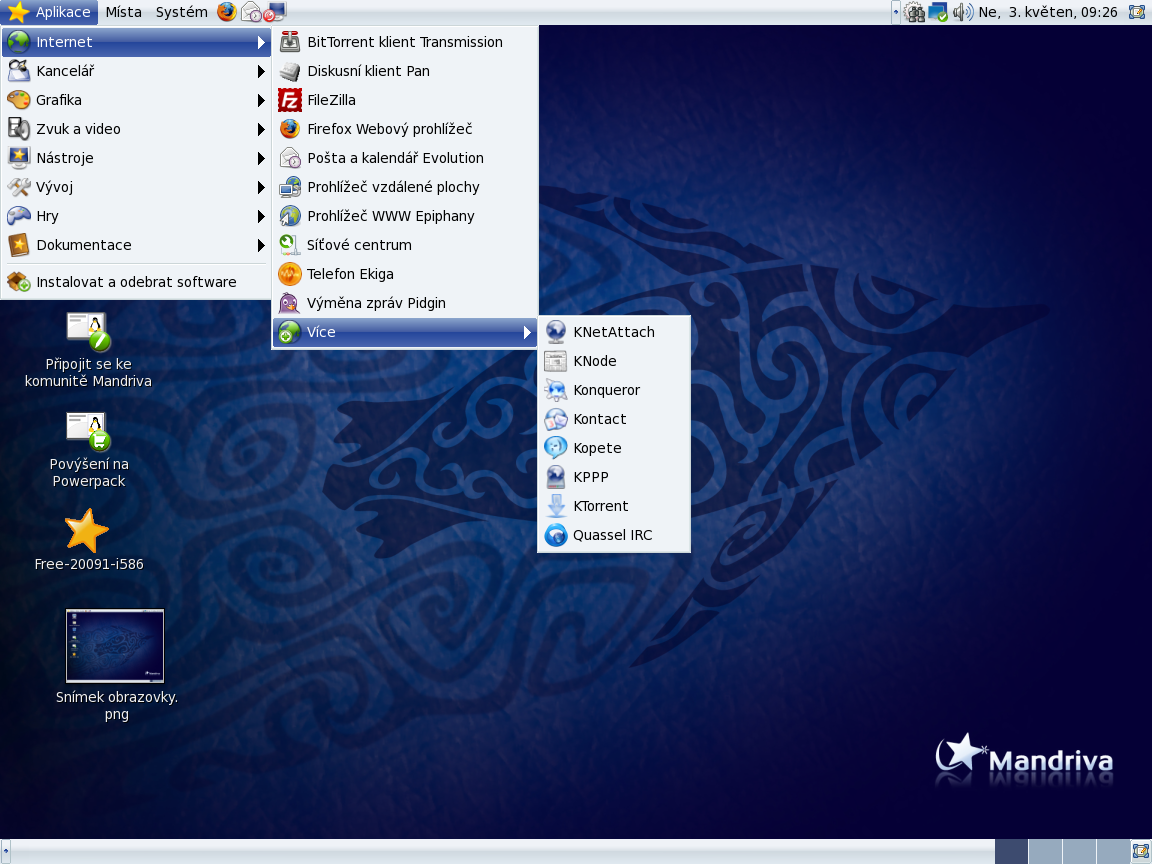Click Evolution mail launcher in top panel

click(x=251, y=12)
